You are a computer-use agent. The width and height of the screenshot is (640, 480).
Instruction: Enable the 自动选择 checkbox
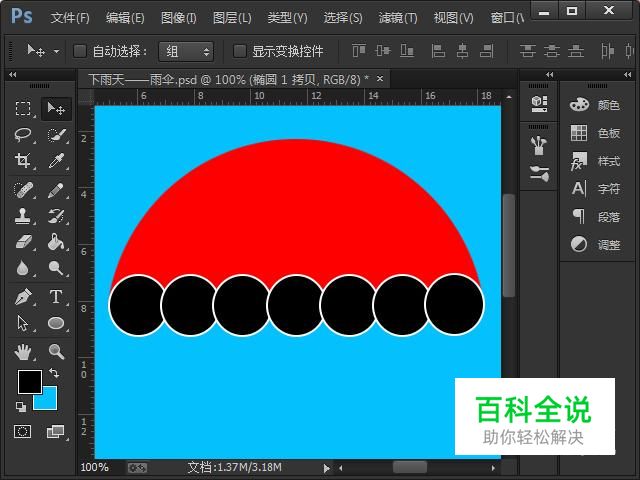(80, 51)
